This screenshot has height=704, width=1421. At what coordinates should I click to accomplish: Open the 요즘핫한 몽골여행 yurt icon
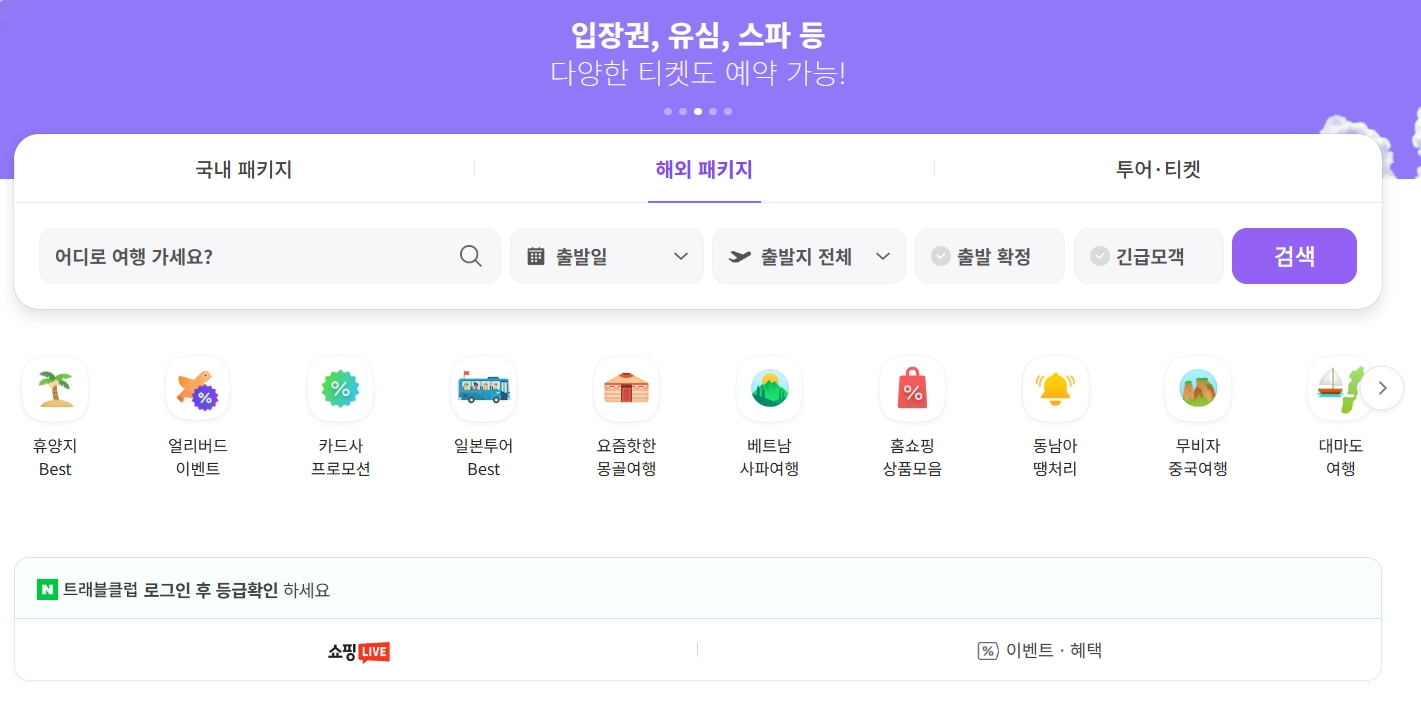626,389
